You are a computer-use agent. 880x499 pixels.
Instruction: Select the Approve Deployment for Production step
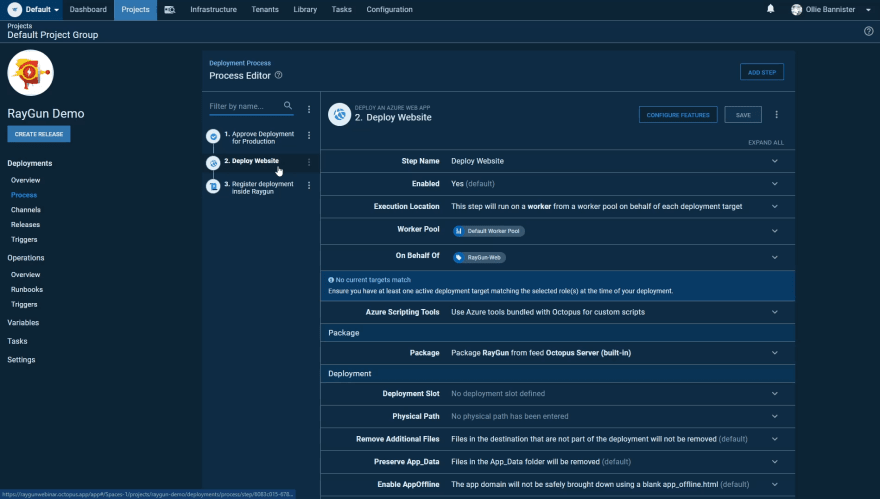coord(259,138)
